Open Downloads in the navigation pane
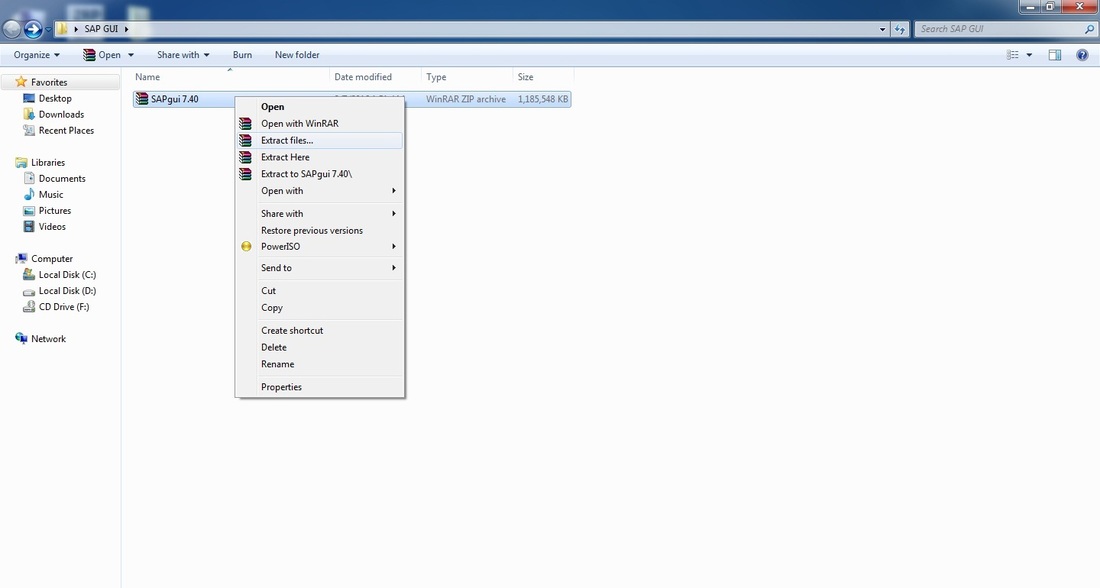Viewport: 1100px width, 588px height. click(x=61, y=114)
